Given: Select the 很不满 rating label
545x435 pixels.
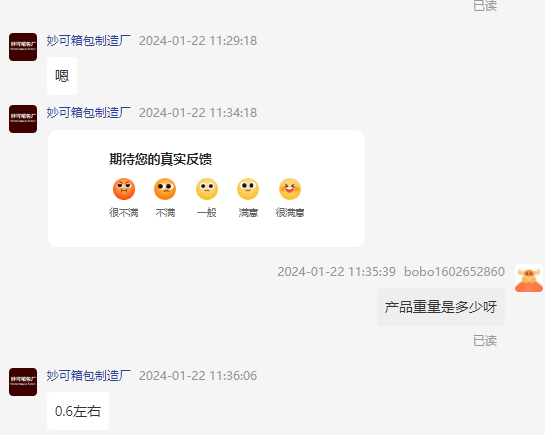Looking at the screenshot, I should (124, 212).
